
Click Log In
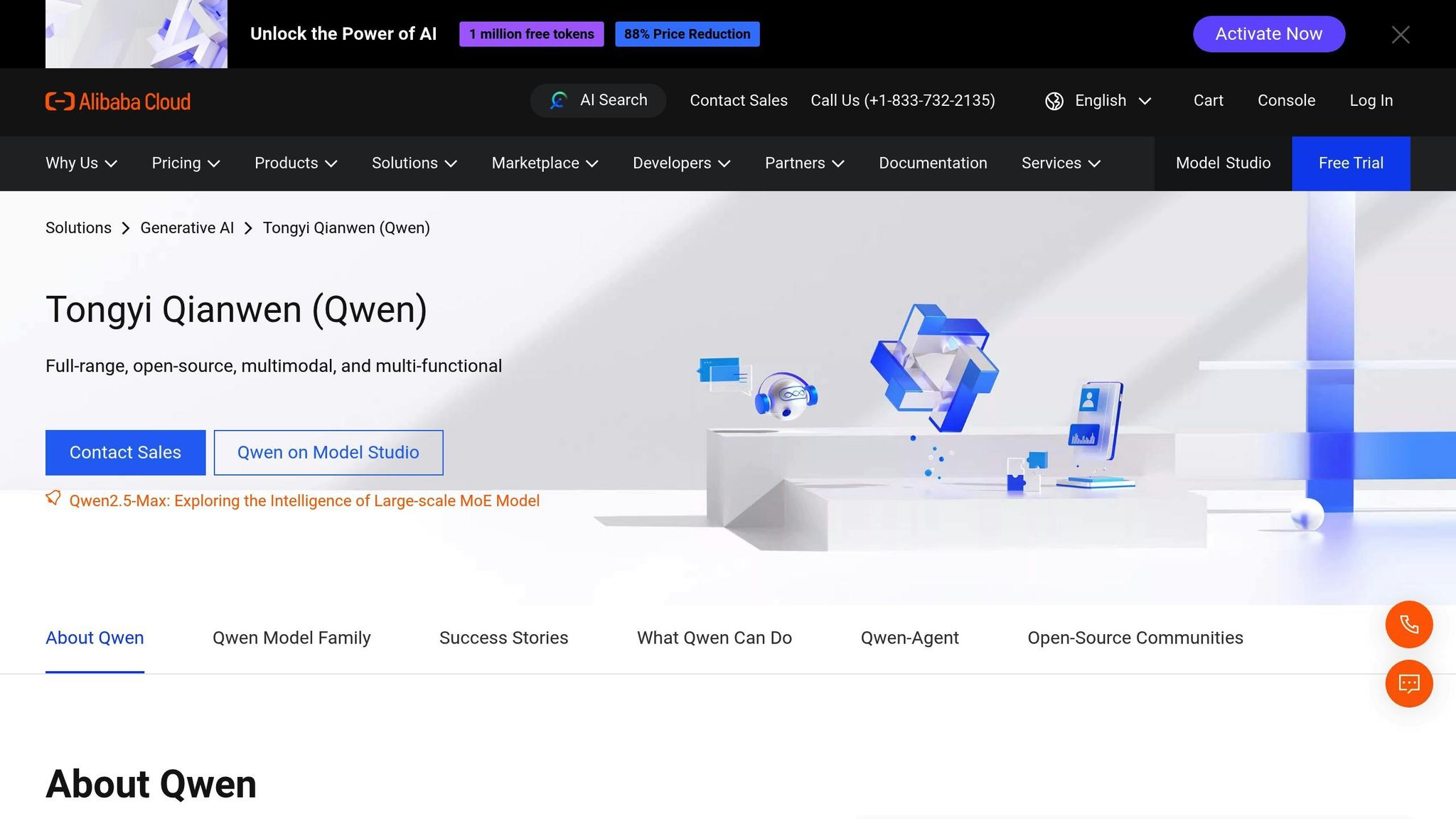click(1371, 101)
